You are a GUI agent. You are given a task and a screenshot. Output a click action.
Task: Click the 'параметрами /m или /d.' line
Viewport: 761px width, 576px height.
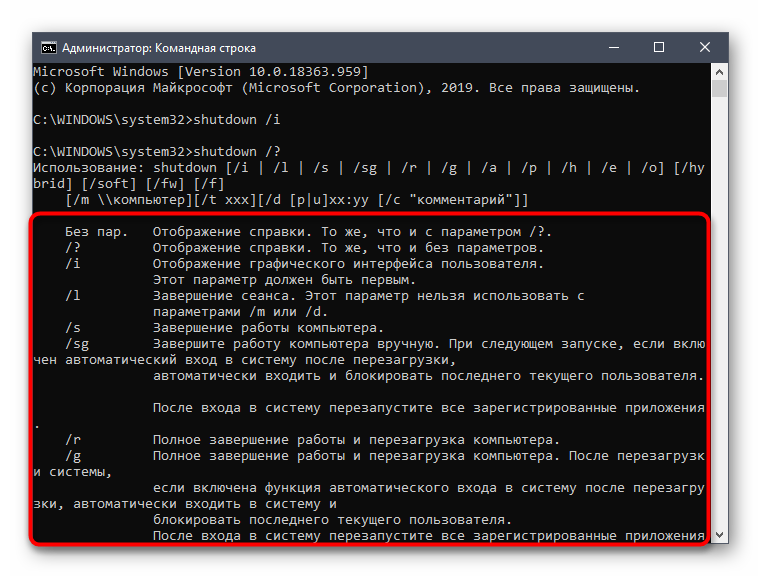tap(240, 312)
